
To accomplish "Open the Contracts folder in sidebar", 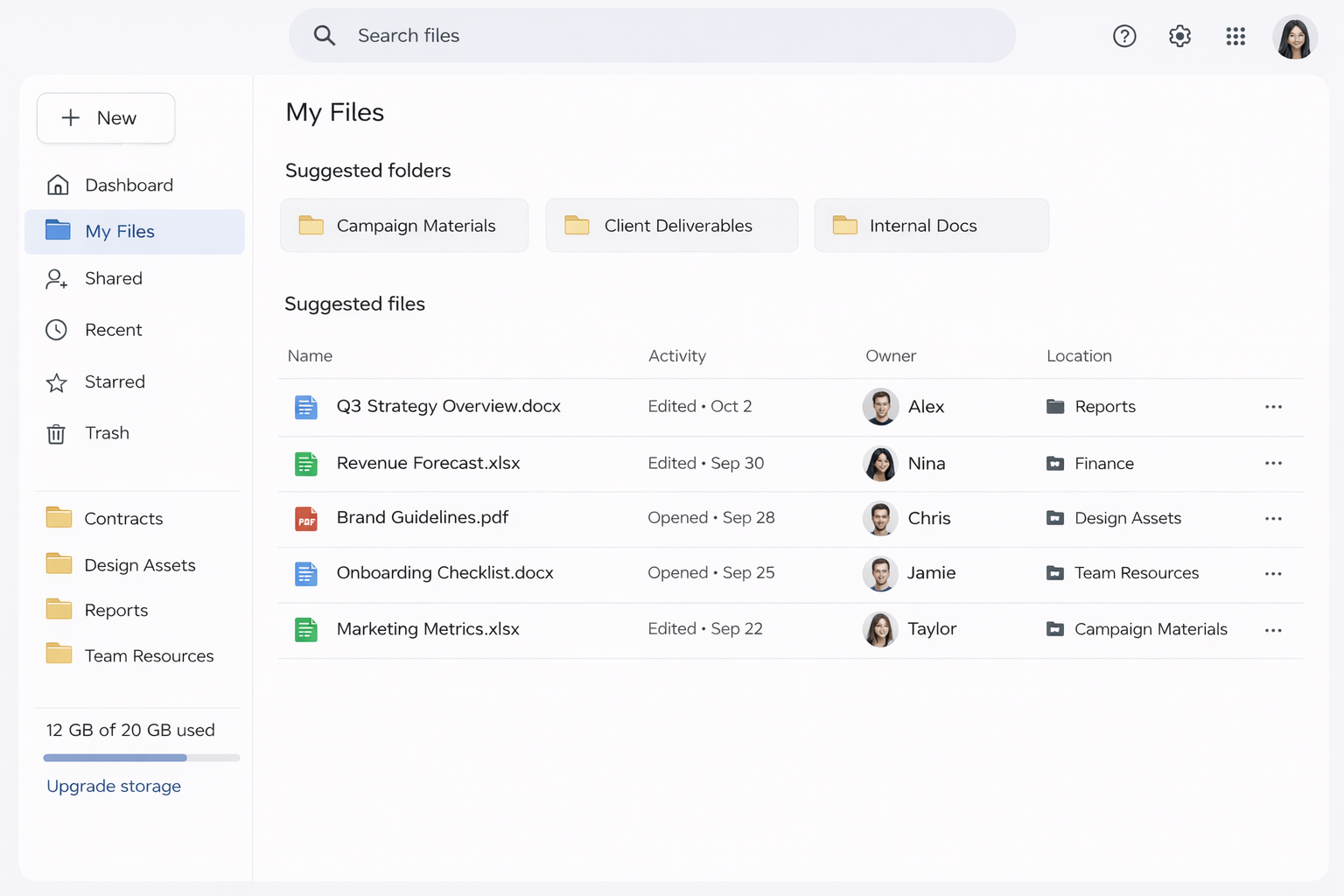I will [x=123, y=519].
